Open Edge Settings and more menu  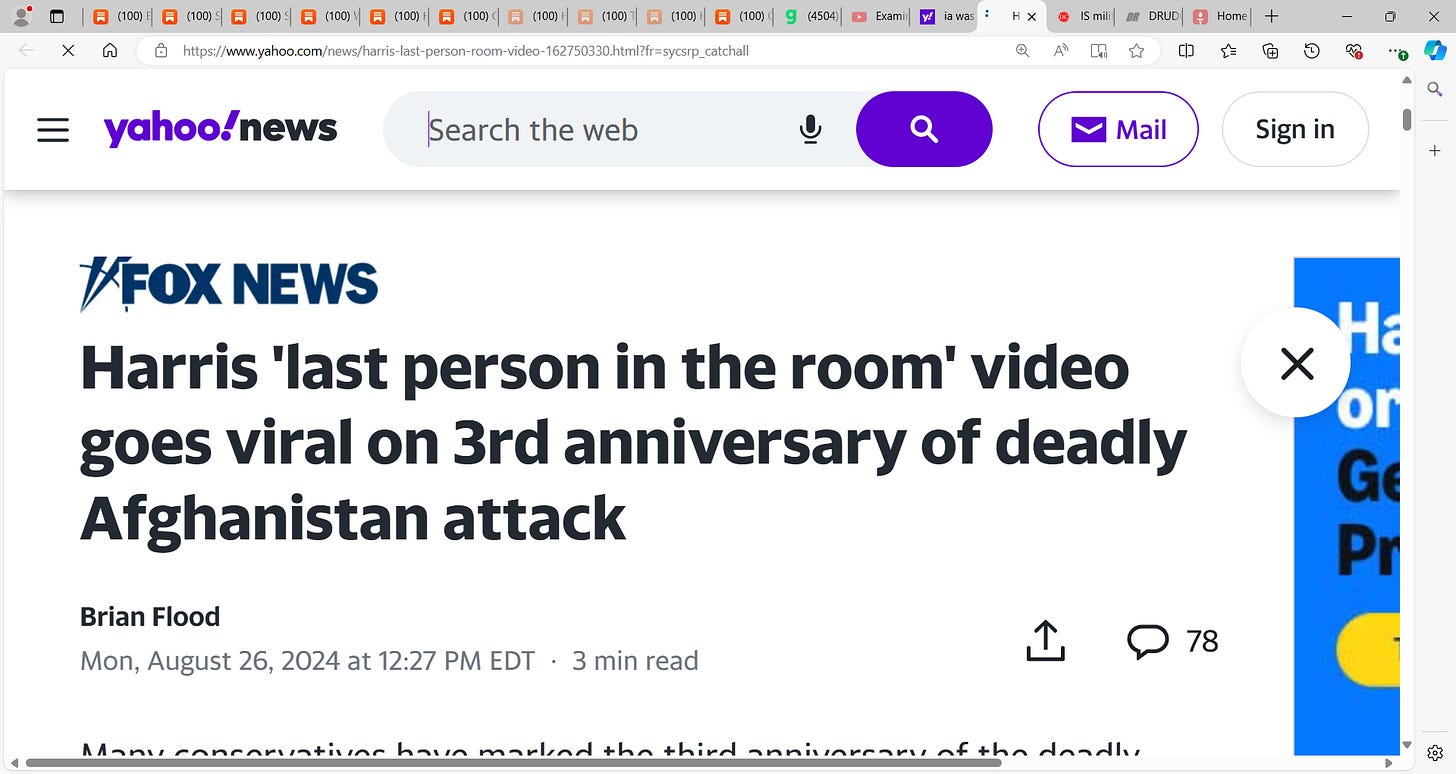click(x=1396, y=50)
